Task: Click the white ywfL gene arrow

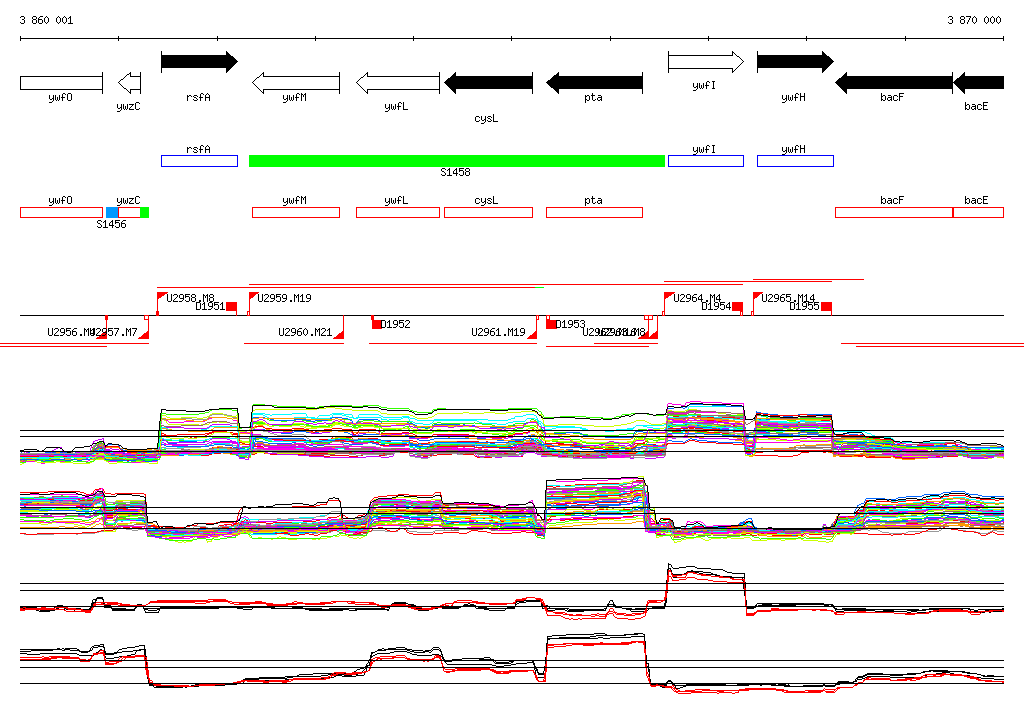Action: [398, 83]
